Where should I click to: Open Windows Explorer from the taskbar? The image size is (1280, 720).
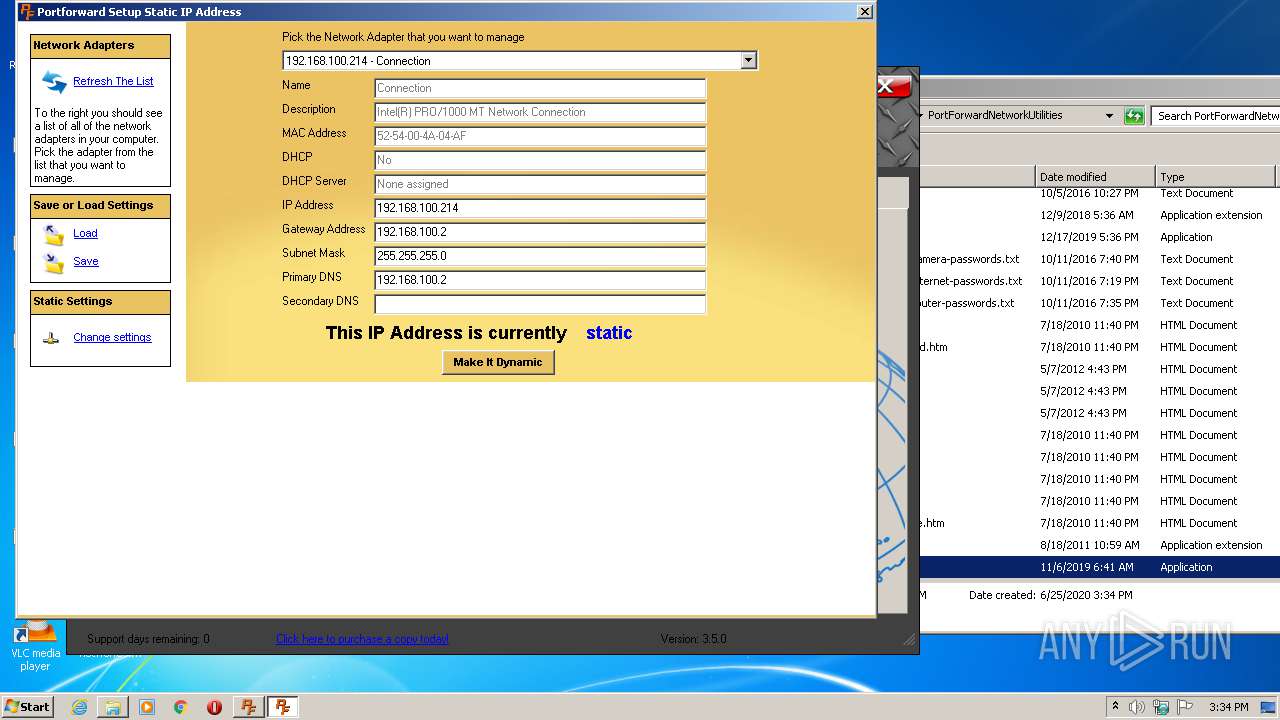(x=113, y=707)
